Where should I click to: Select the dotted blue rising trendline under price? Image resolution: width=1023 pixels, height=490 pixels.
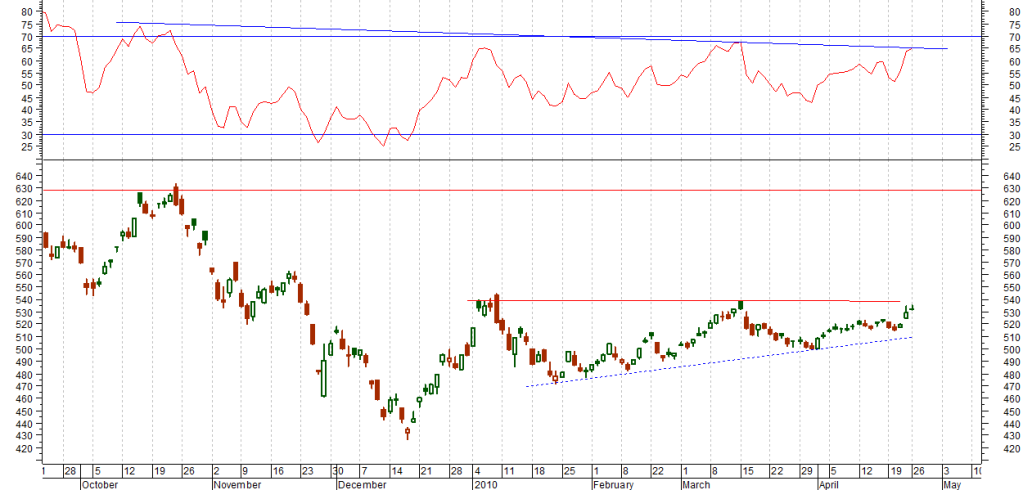click(x=720, y=362)
